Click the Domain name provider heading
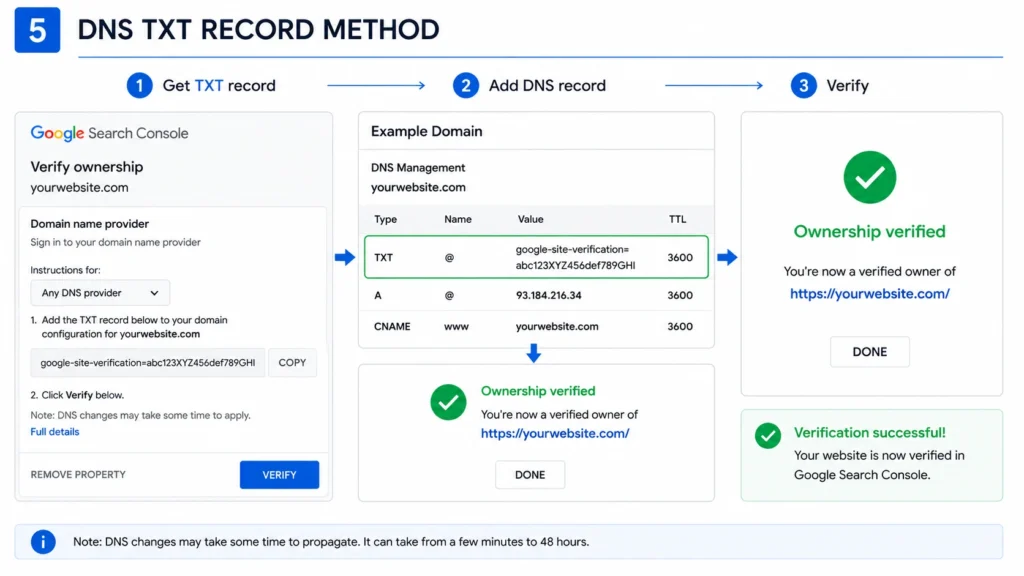This screenshot has height=576, width=1024. point(89,224)
